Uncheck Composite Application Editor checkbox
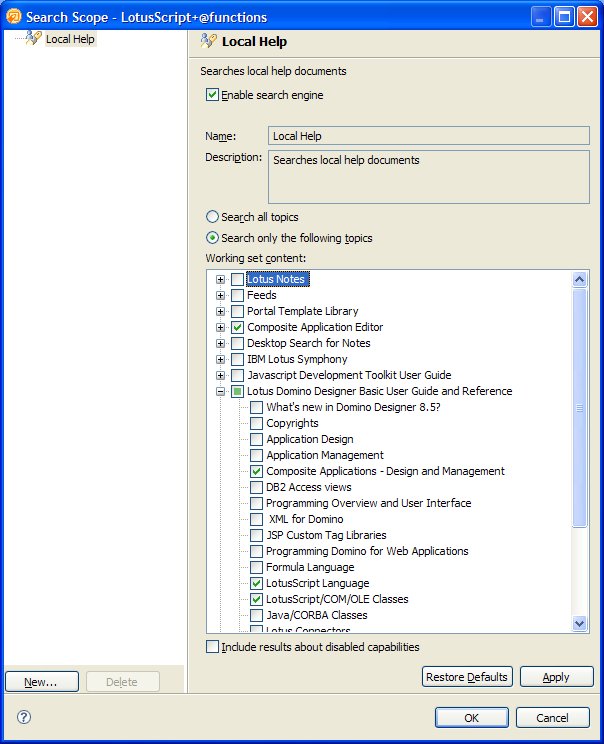Viewport: 604px width, 744px height. pyautogui.click(x=237, y=327)
